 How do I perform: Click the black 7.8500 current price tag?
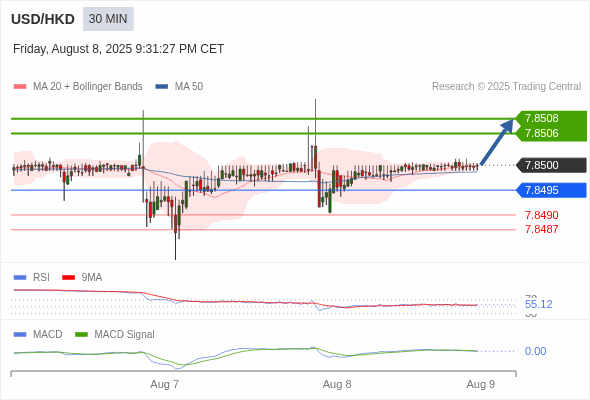tap(552, 165)
